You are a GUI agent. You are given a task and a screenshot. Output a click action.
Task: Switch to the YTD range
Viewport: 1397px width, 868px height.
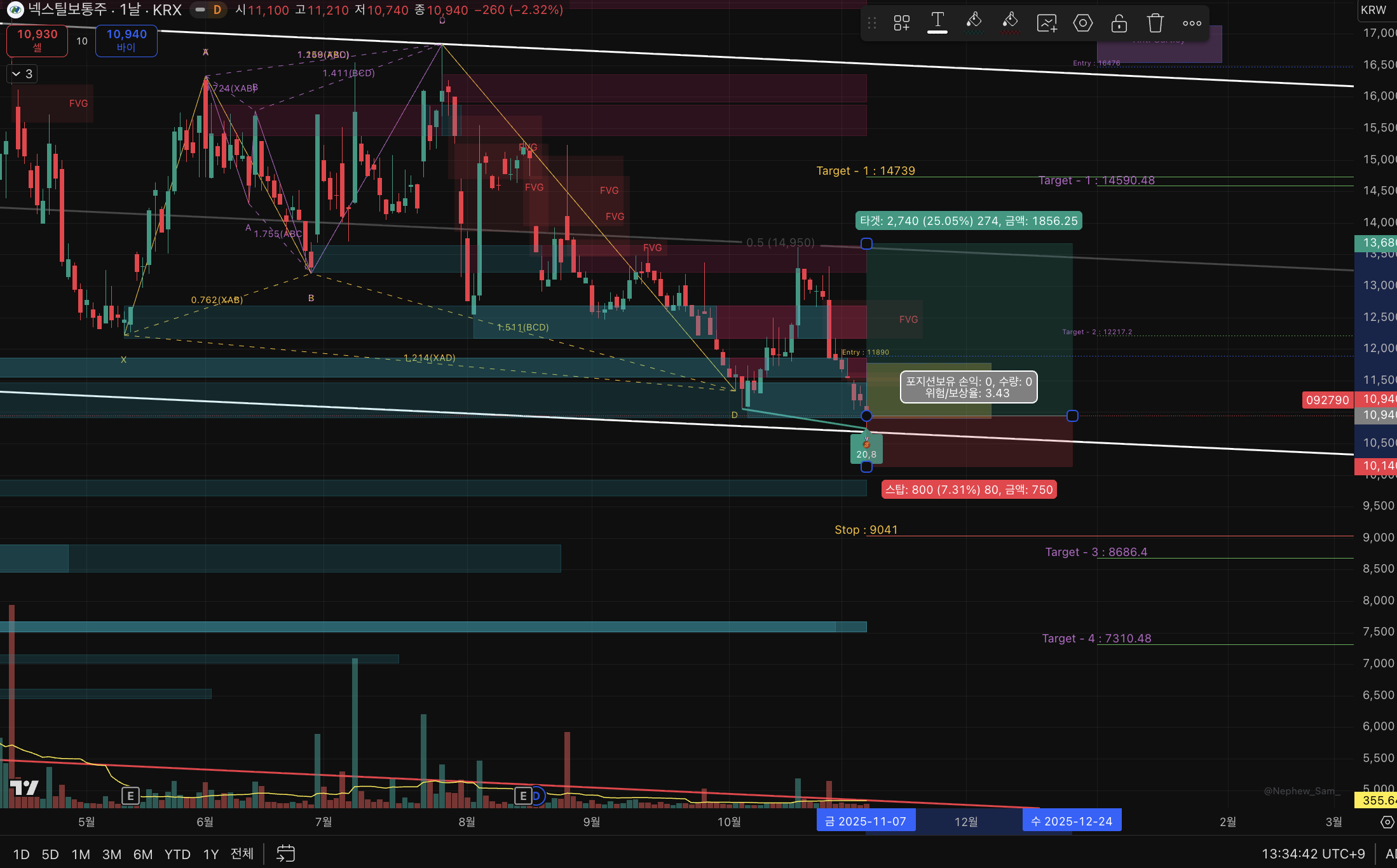(x=177, y=854)
